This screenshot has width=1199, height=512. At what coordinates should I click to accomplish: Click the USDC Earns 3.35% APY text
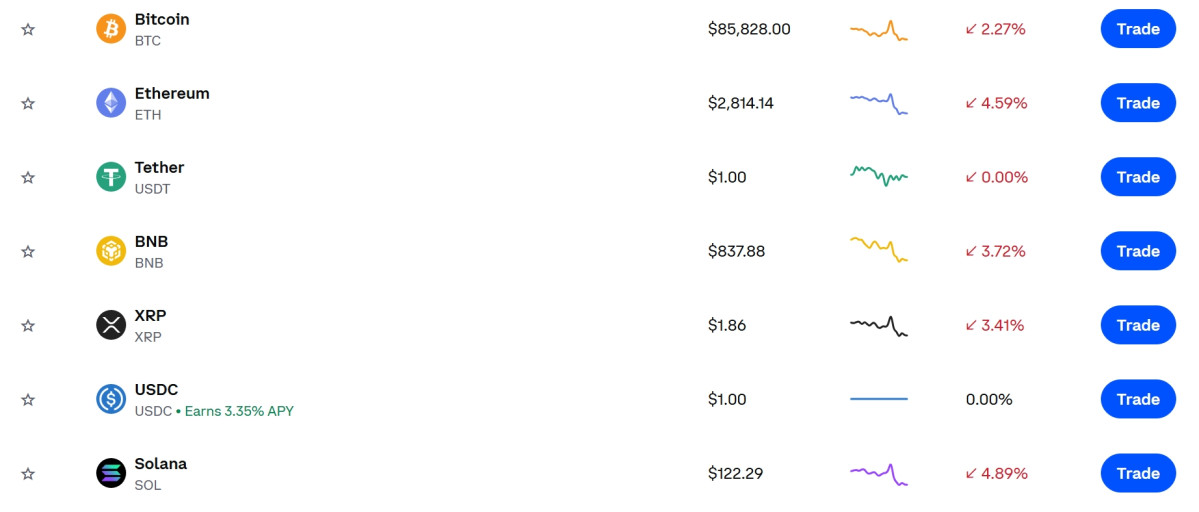click(x=239, y=411)
